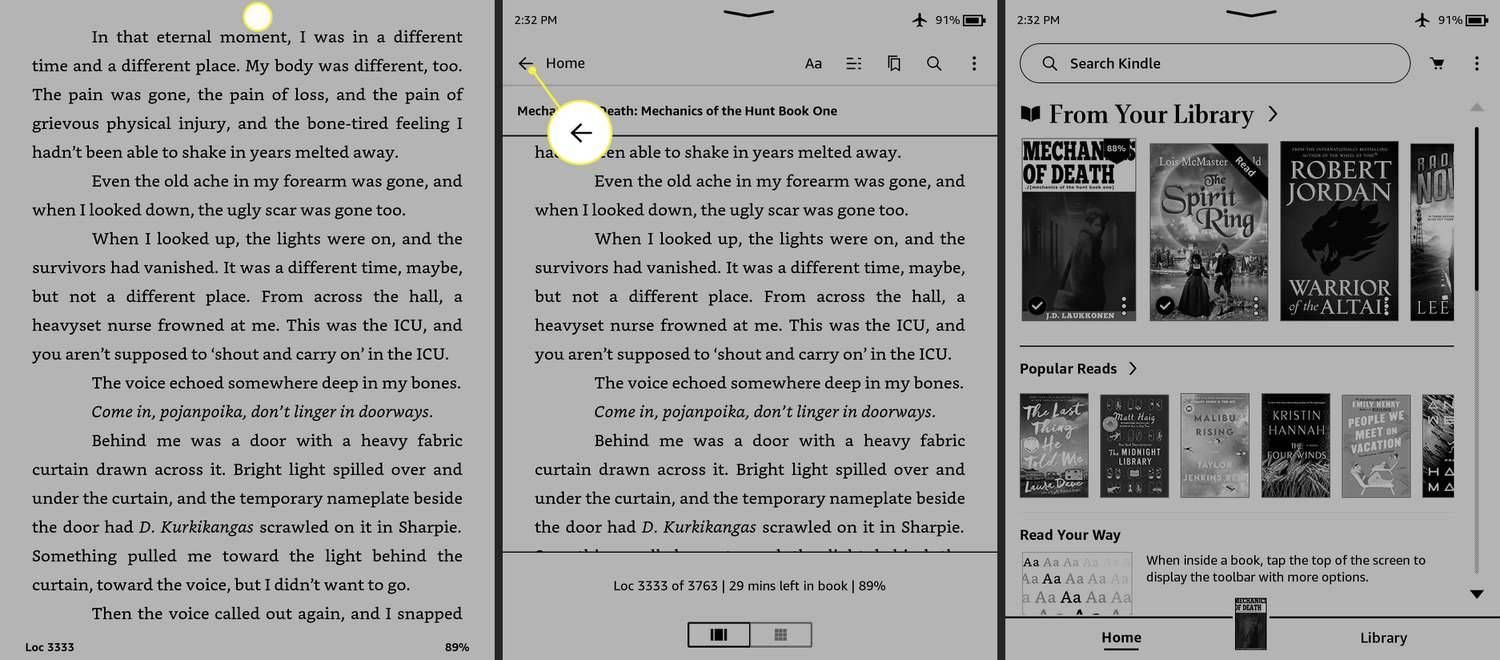Tap Loc 3333 in the left page's footer

[50, 647]
